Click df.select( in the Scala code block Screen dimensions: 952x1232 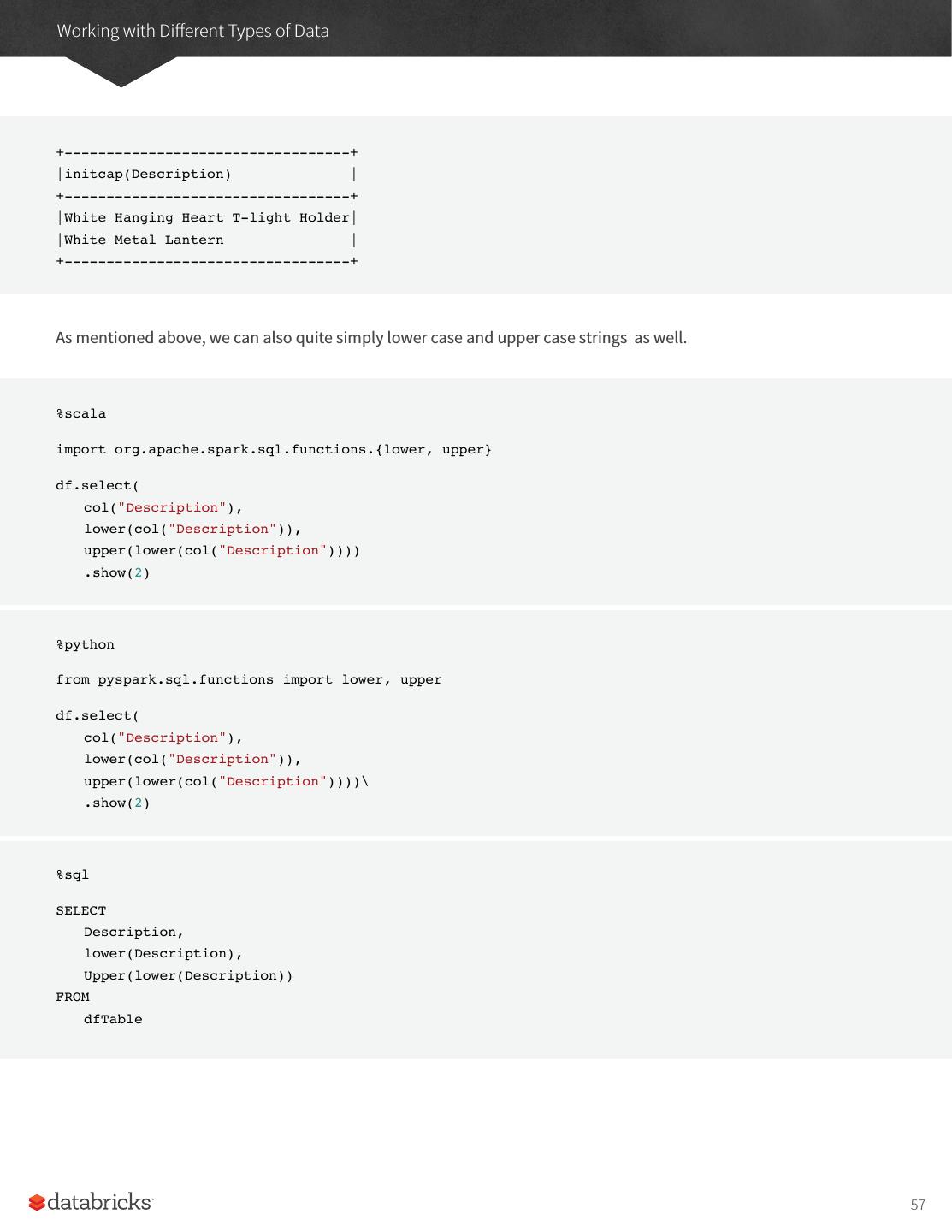98,486
